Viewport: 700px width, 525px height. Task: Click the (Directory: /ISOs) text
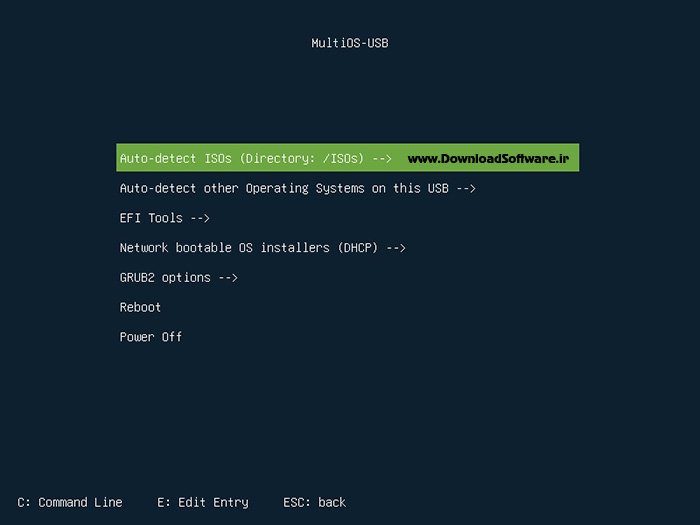[x=302, y=158]
